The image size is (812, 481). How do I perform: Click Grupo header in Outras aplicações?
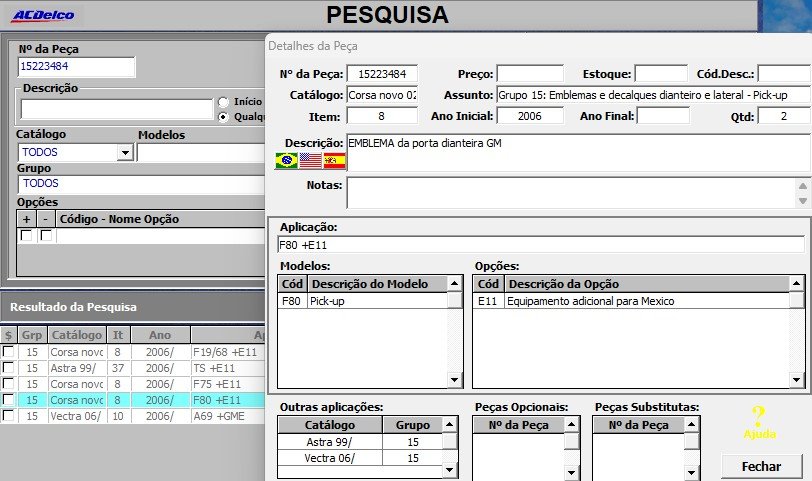[413, 425]
